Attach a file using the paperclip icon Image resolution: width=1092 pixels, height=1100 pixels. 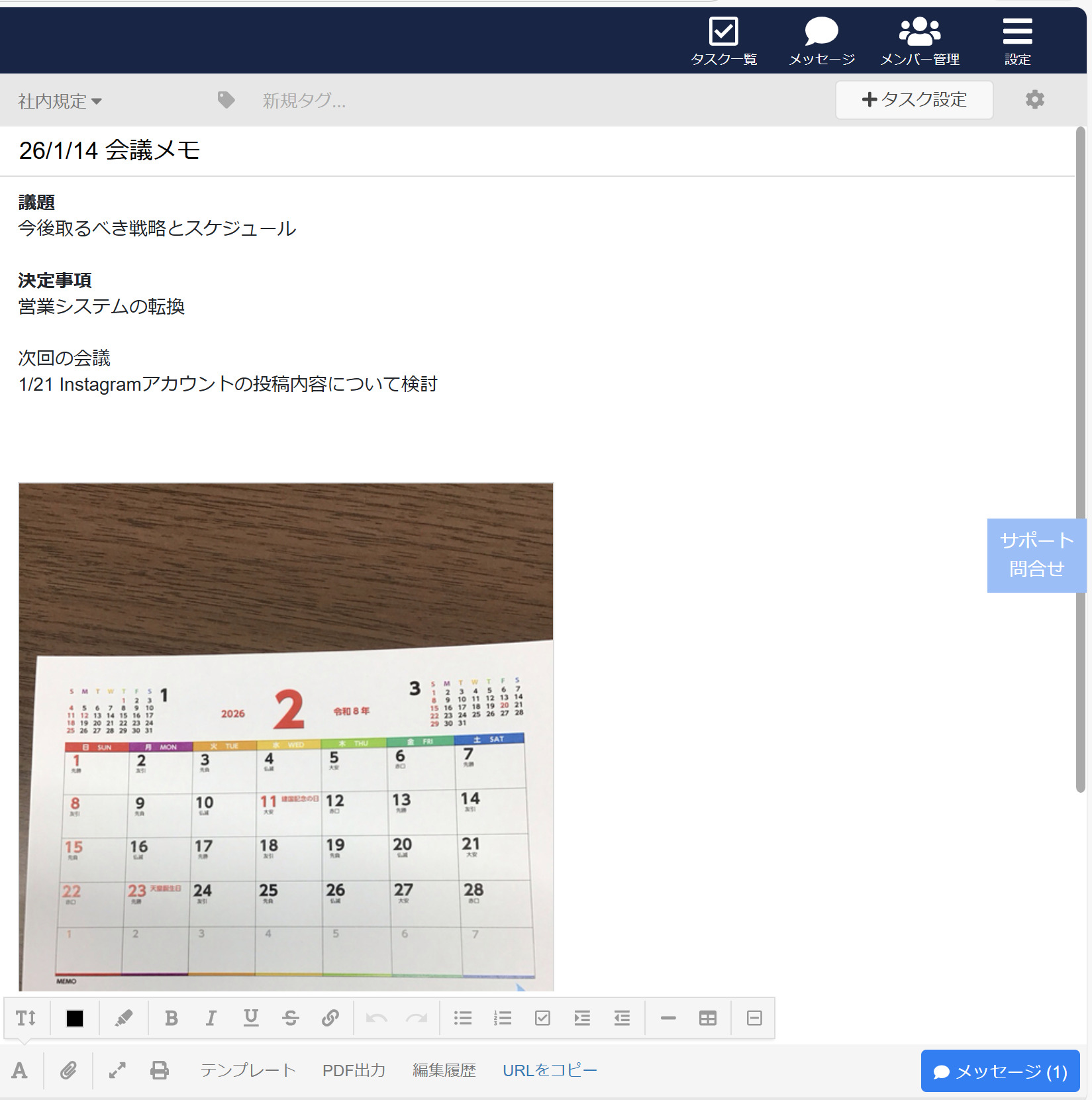click(67, 1070)
